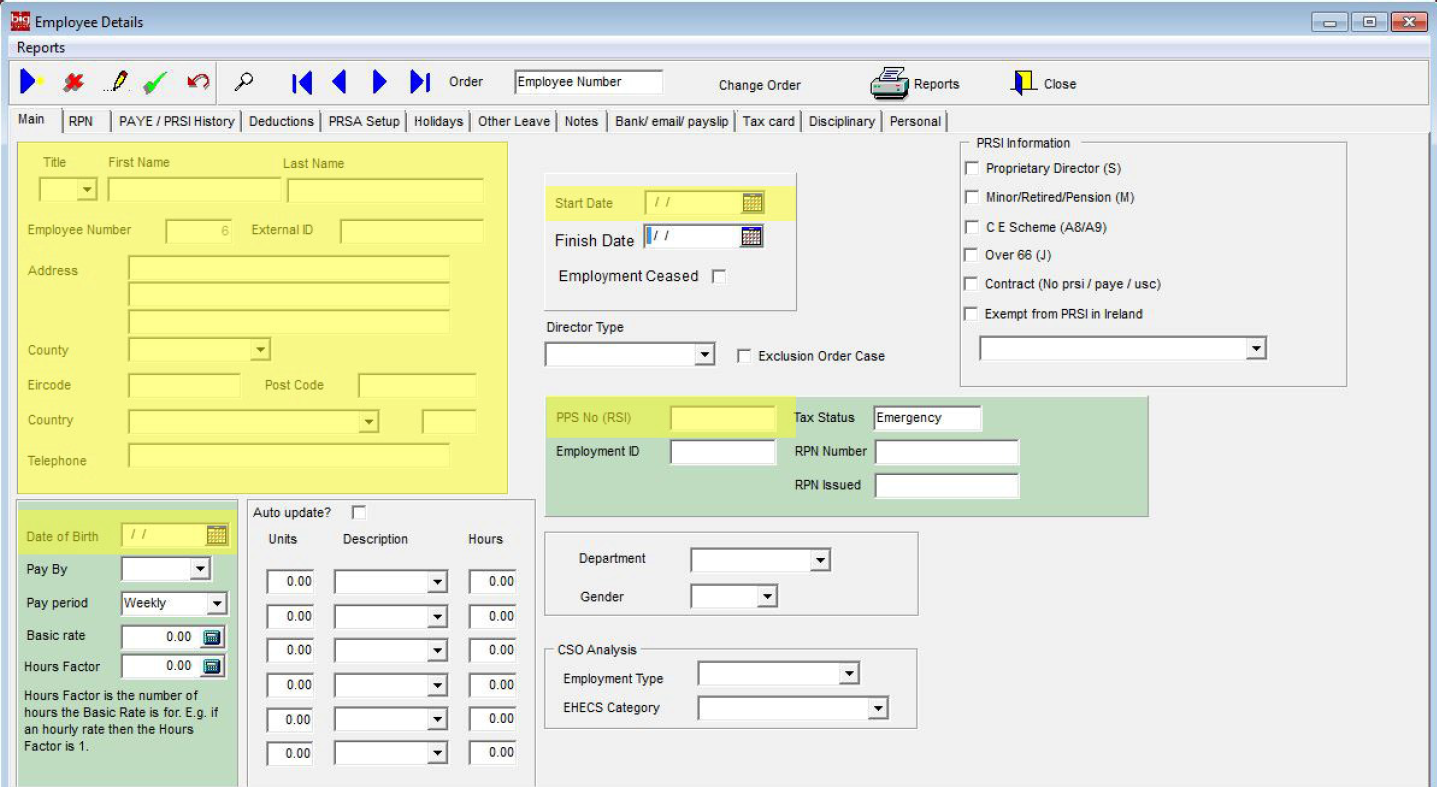Screen dimensions: 1437x787
Task: Expand the PRSI Information dropdown list
Action: pos(1256,348)
